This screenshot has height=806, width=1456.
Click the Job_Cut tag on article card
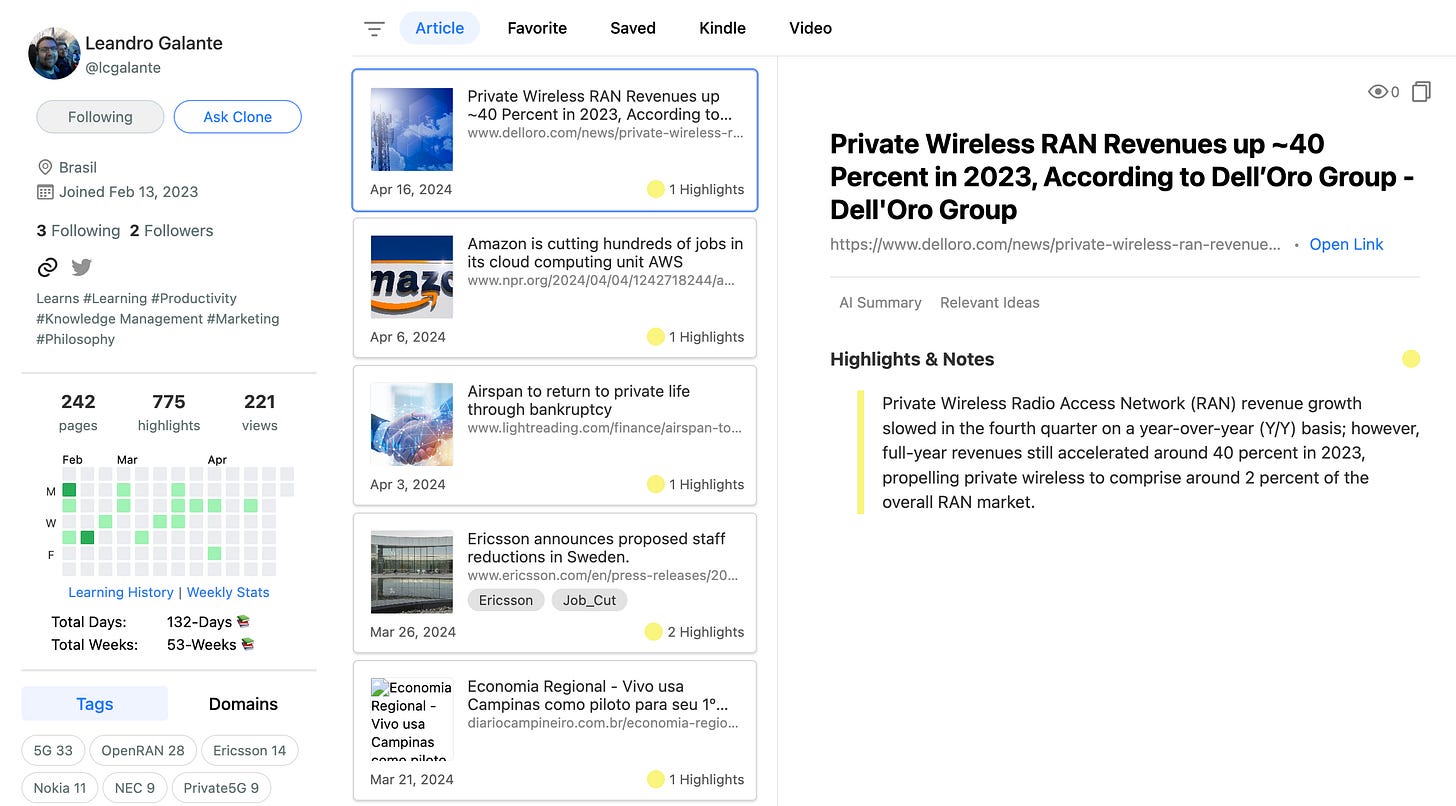tap(590, 600)
